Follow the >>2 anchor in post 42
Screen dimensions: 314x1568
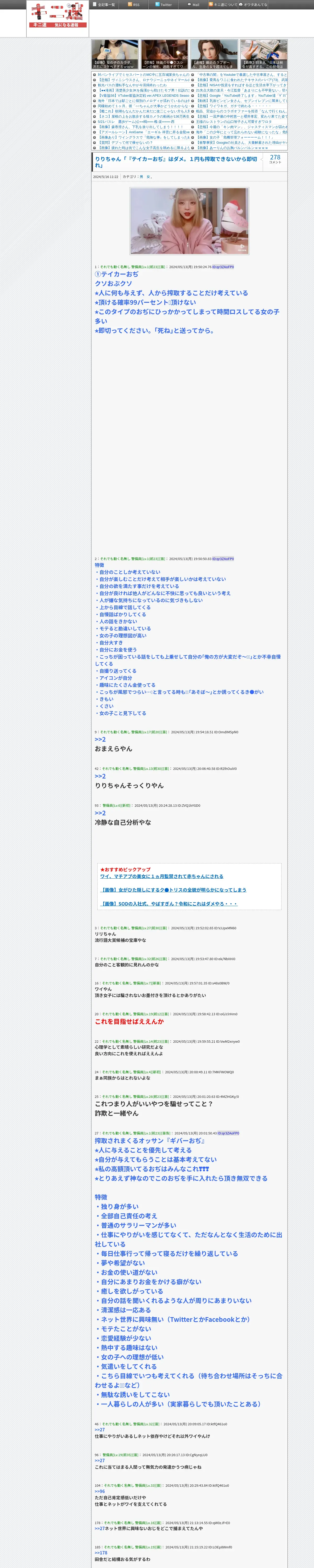100,776
